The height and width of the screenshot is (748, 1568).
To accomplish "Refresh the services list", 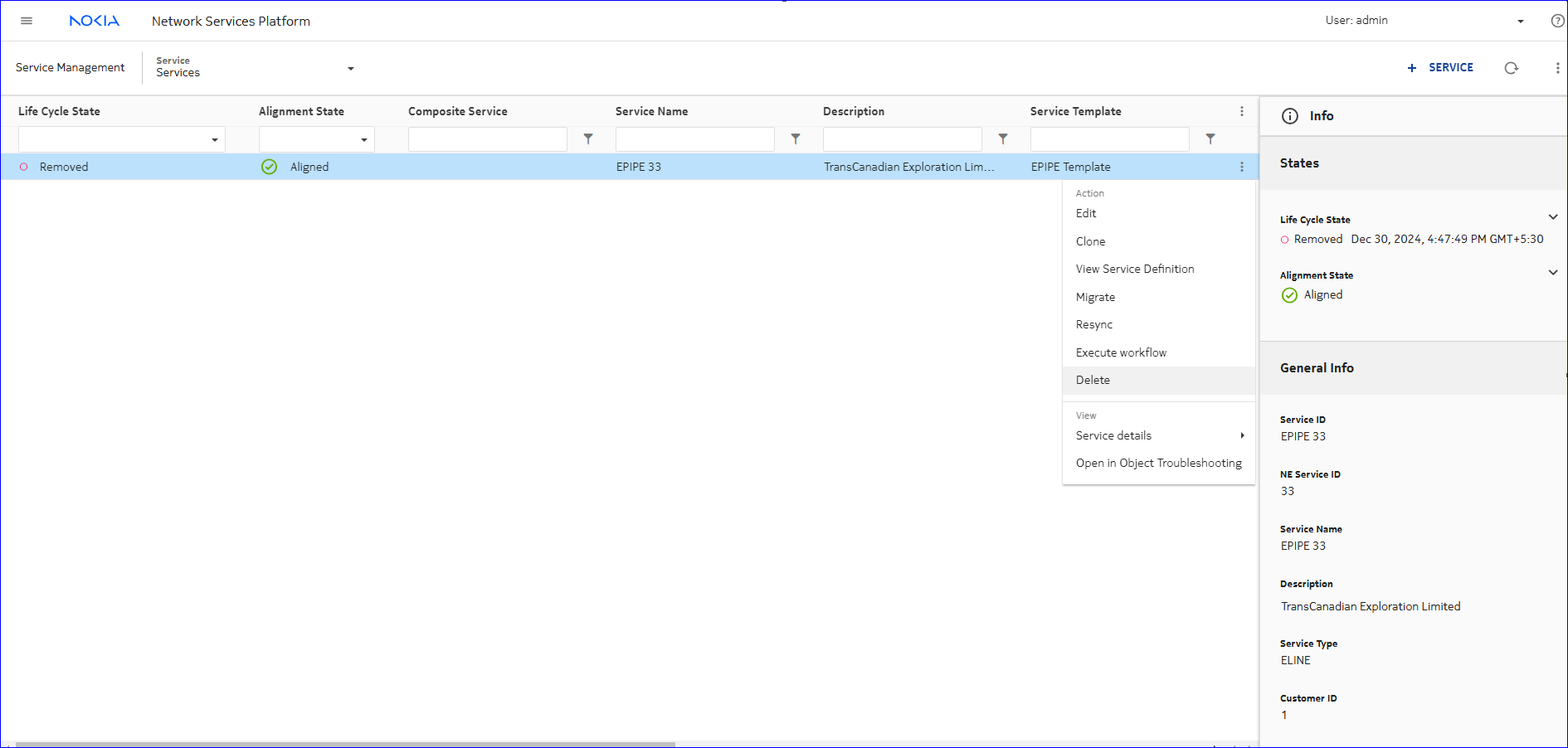I will (1511, 68).
